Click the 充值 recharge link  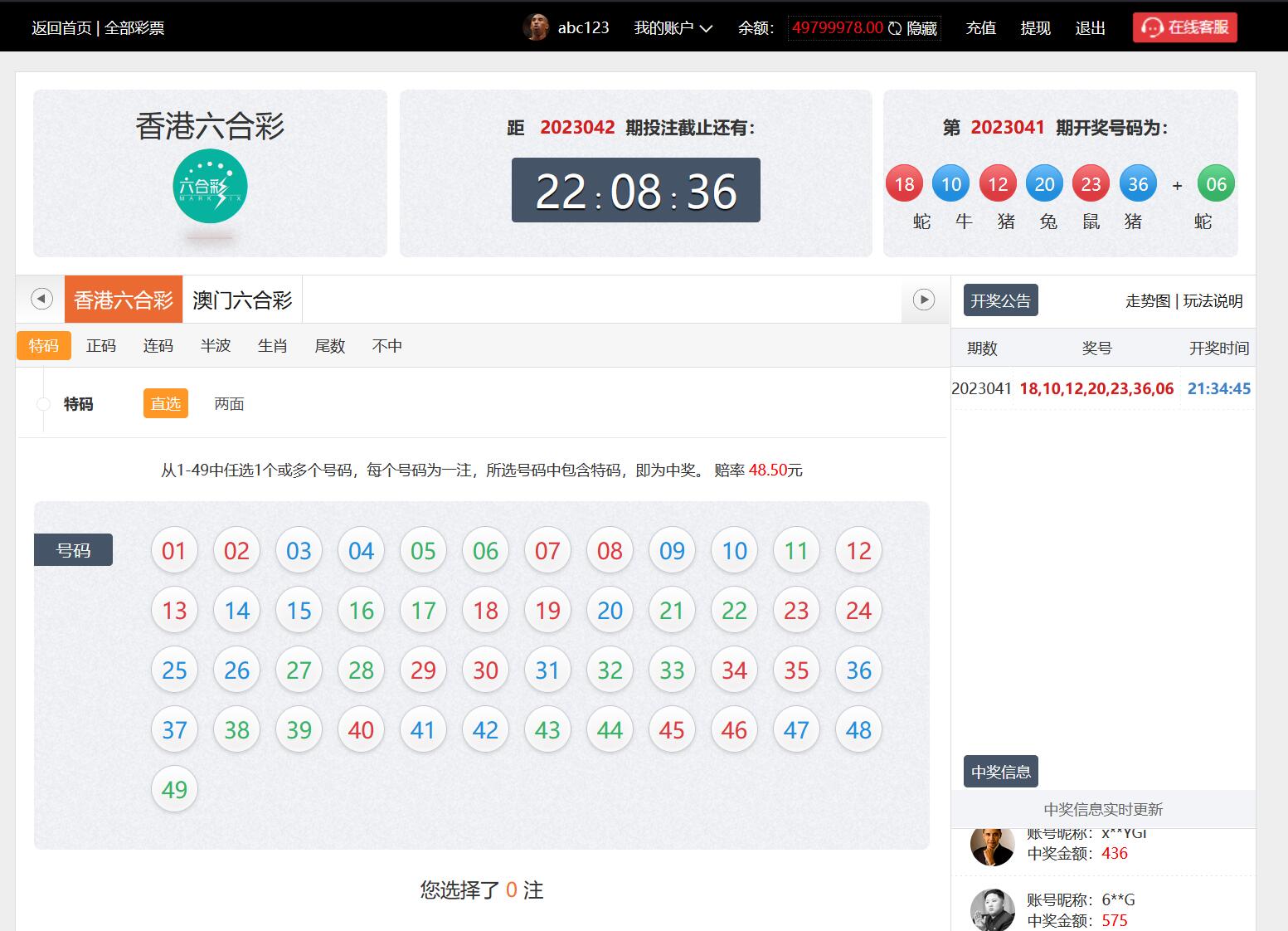pyautogui.click(x=980, y=28)
